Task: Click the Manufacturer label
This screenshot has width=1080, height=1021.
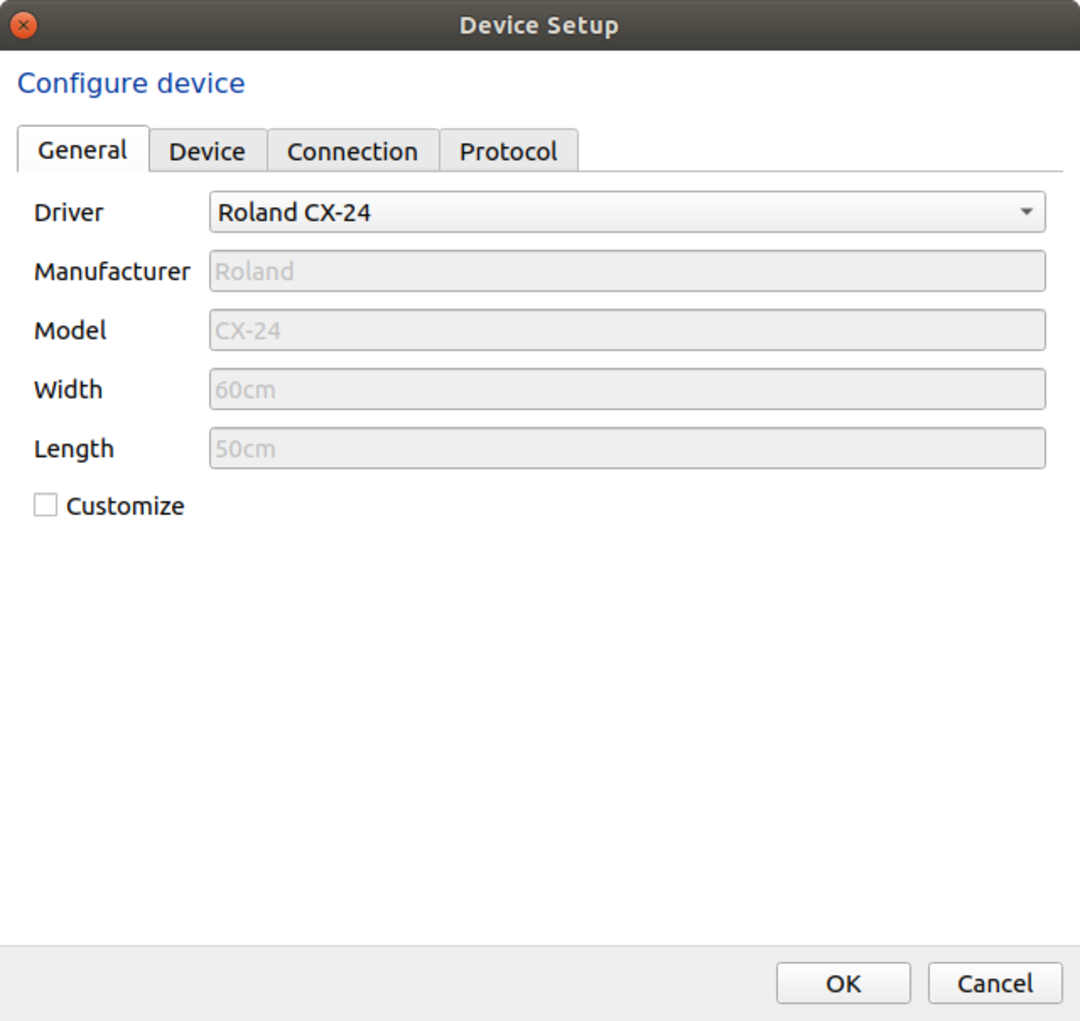Action: [x=112, y=272]
